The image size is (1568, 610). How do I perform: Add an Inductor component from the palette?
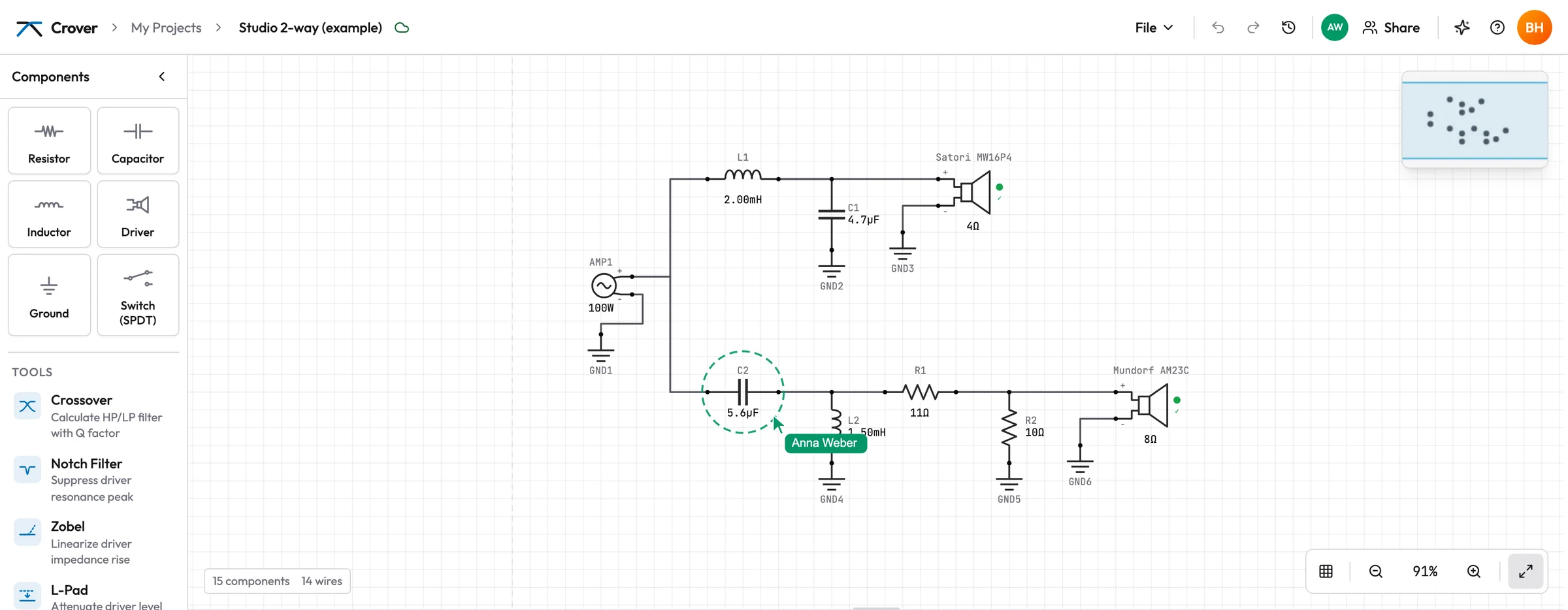(x=49, y=214)
